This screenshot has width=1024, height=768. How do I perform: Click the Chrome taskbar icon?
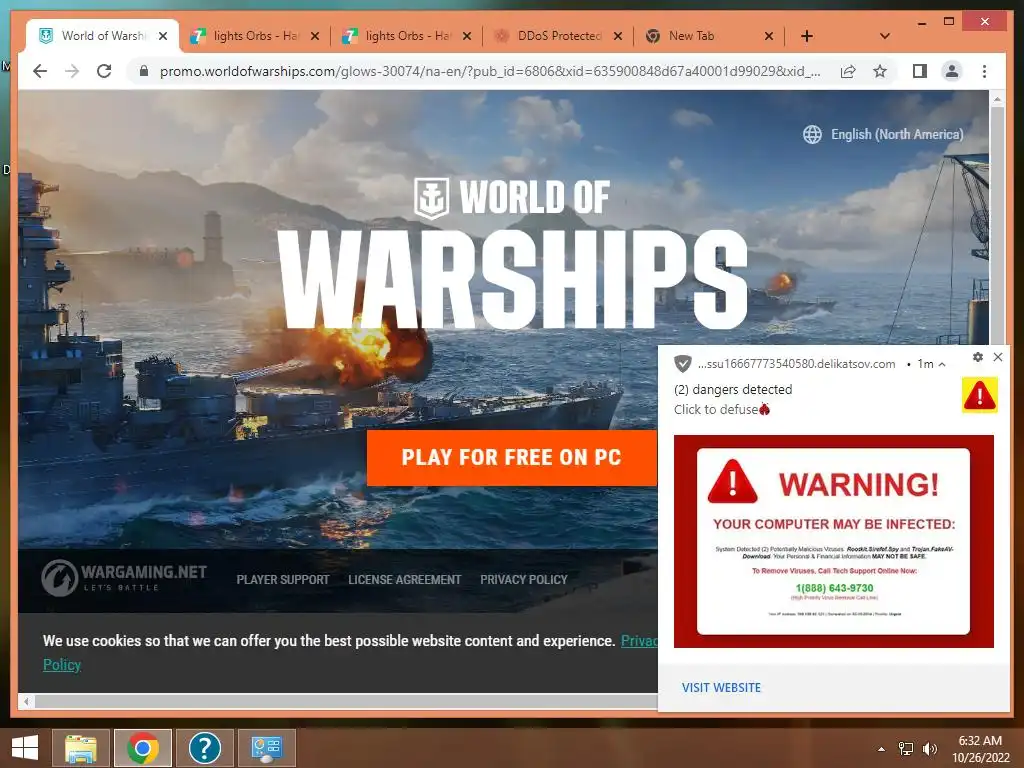(143, 748)
